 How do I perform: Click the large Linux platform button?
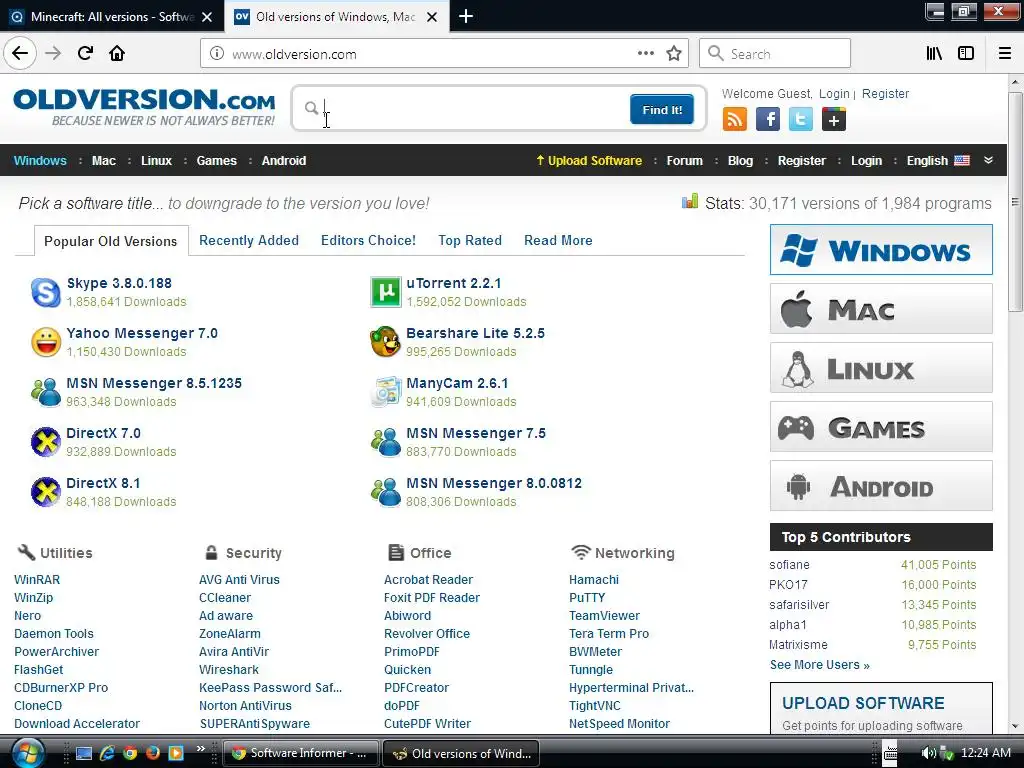(x=881, y=368)
